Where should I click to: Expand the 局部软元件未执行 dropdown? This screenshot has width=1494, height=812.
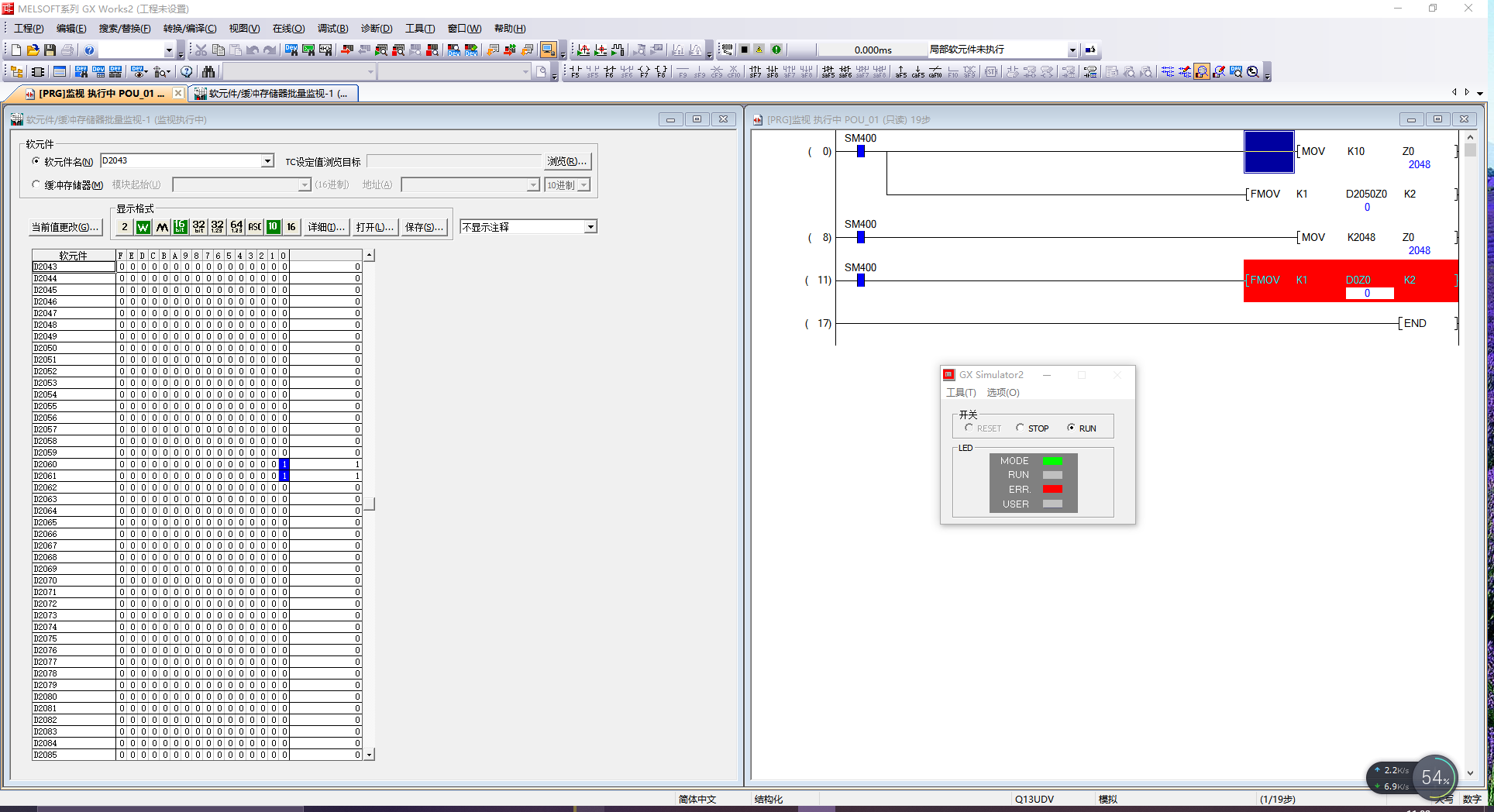click(x=1072, y=50)
